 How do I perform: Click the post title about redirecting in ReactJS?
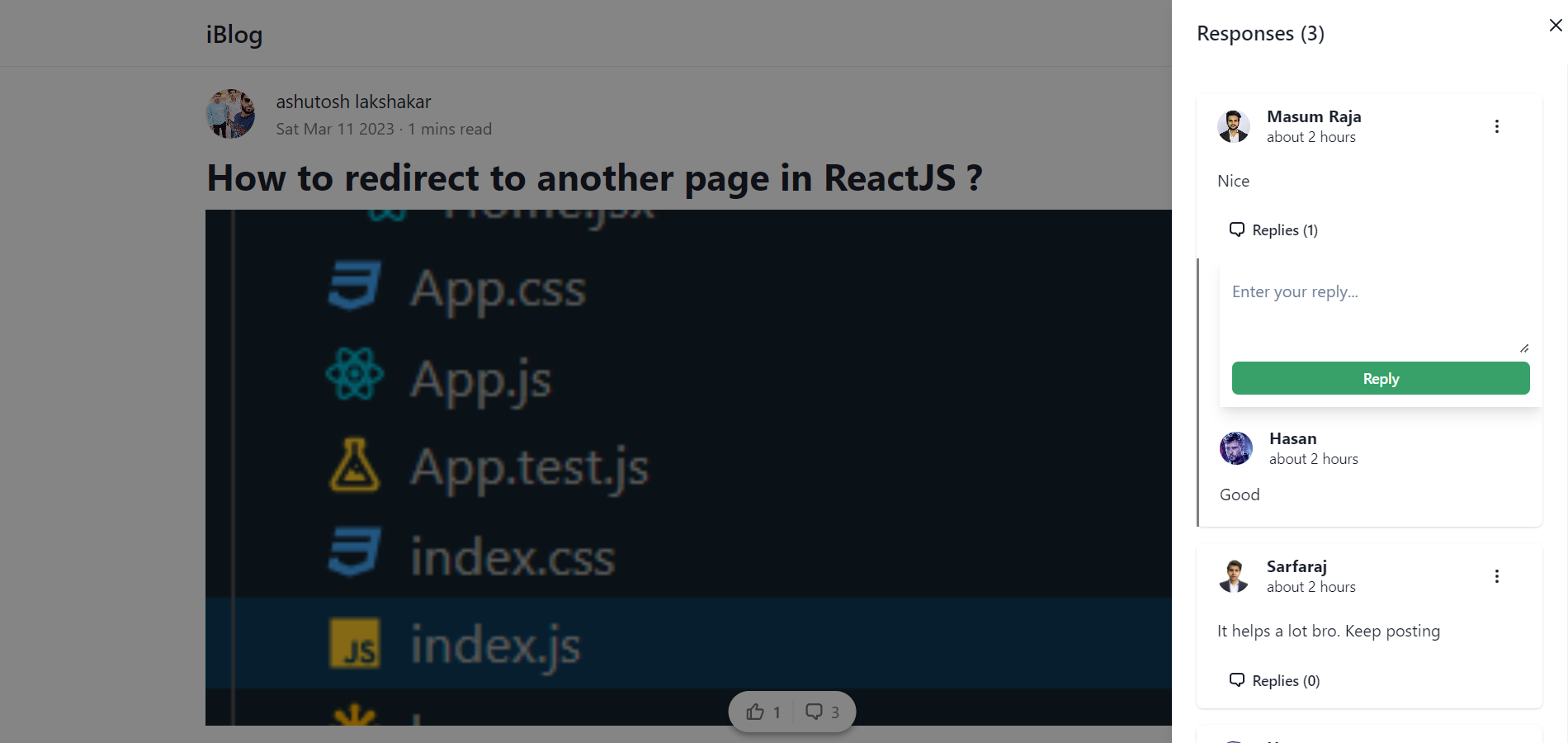coord(594,177)
